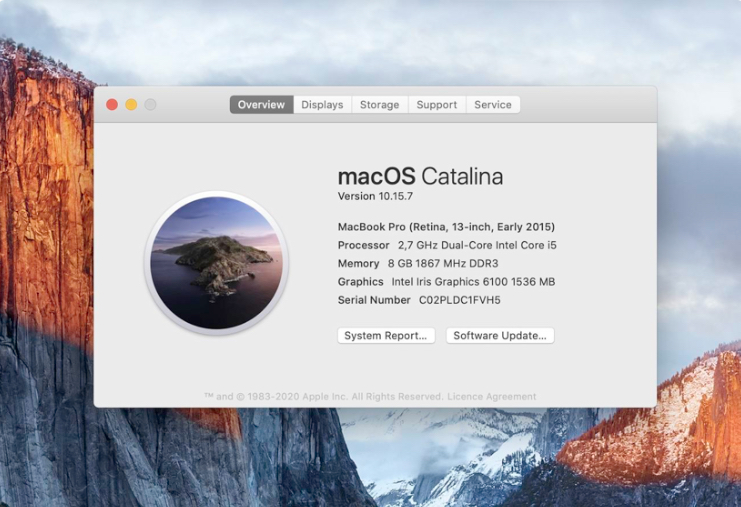The image size is (741, 507).
Task: Open the Storage tab
Action: (379, 104)
